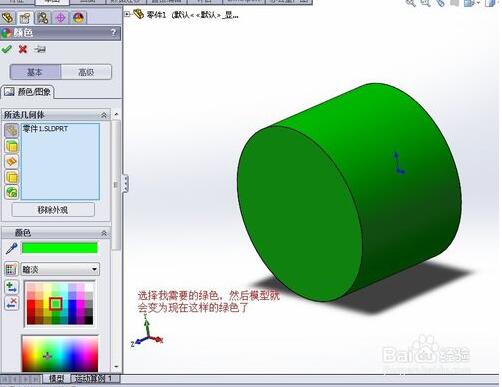502x387 pixels.
Task: Collapse the 颜色 section
Action: (104, 233)
